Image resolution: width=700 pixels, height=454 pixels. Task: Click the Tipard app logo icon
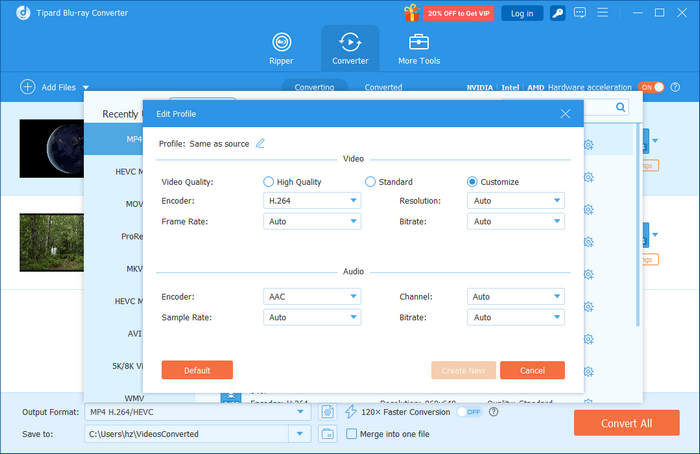pos(23,13)
